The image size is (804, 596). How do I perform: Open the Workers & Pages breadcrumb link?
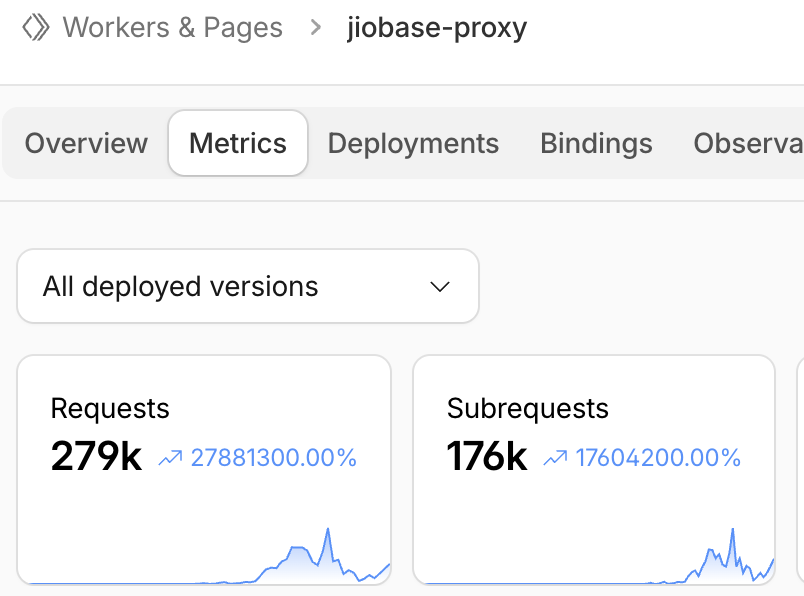[172, 27]
